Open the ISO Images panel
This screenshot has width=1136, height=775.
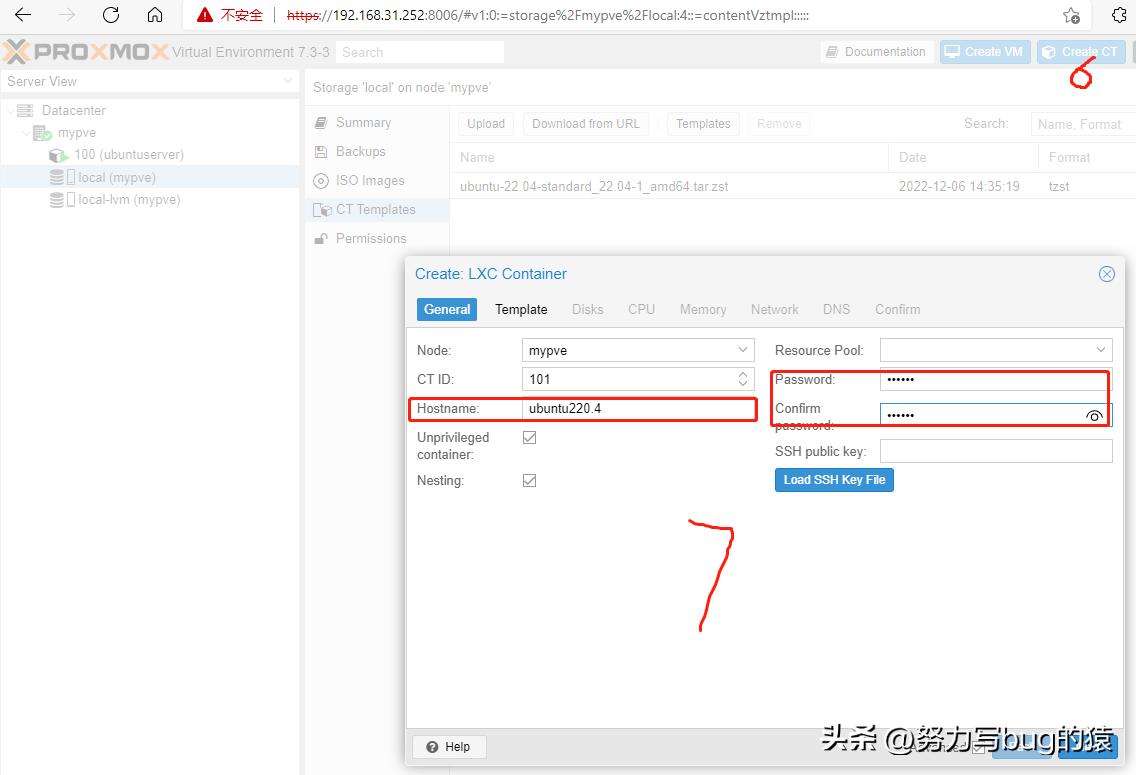pyautogui.click(x=369, y=180)
